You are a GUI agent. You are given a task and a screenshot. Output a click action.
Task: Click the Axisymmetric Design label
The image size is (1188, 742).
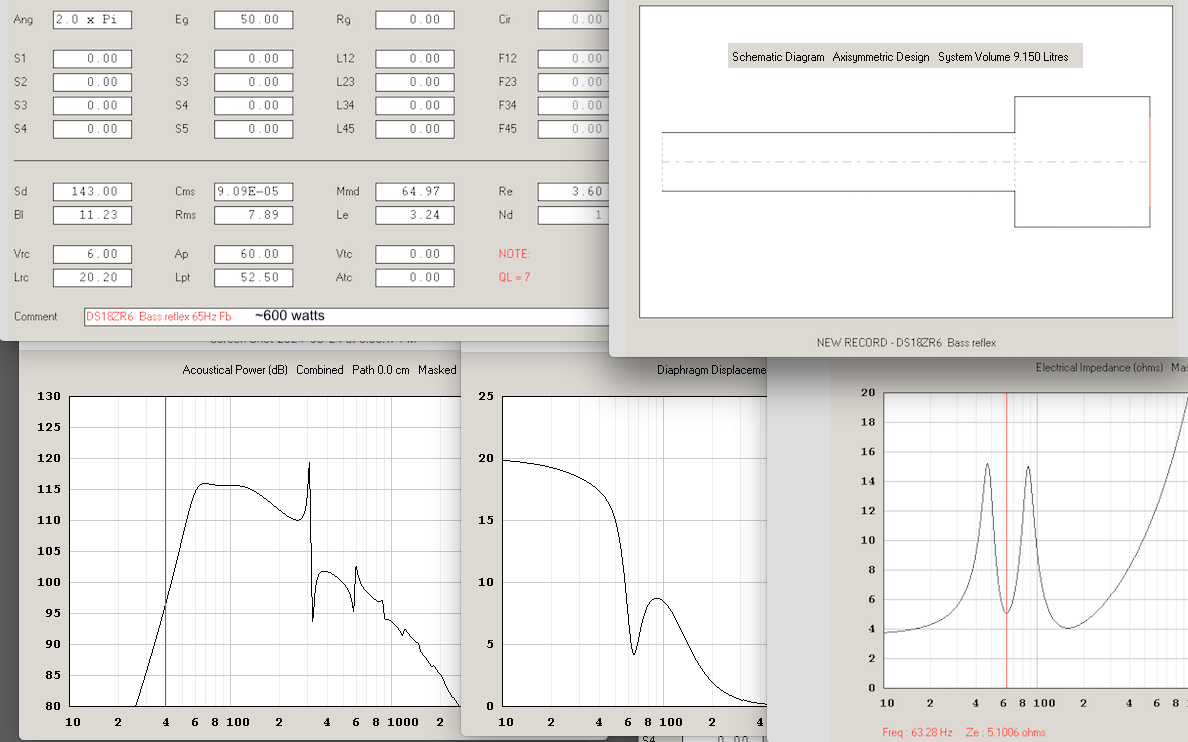tap(880, 57)
